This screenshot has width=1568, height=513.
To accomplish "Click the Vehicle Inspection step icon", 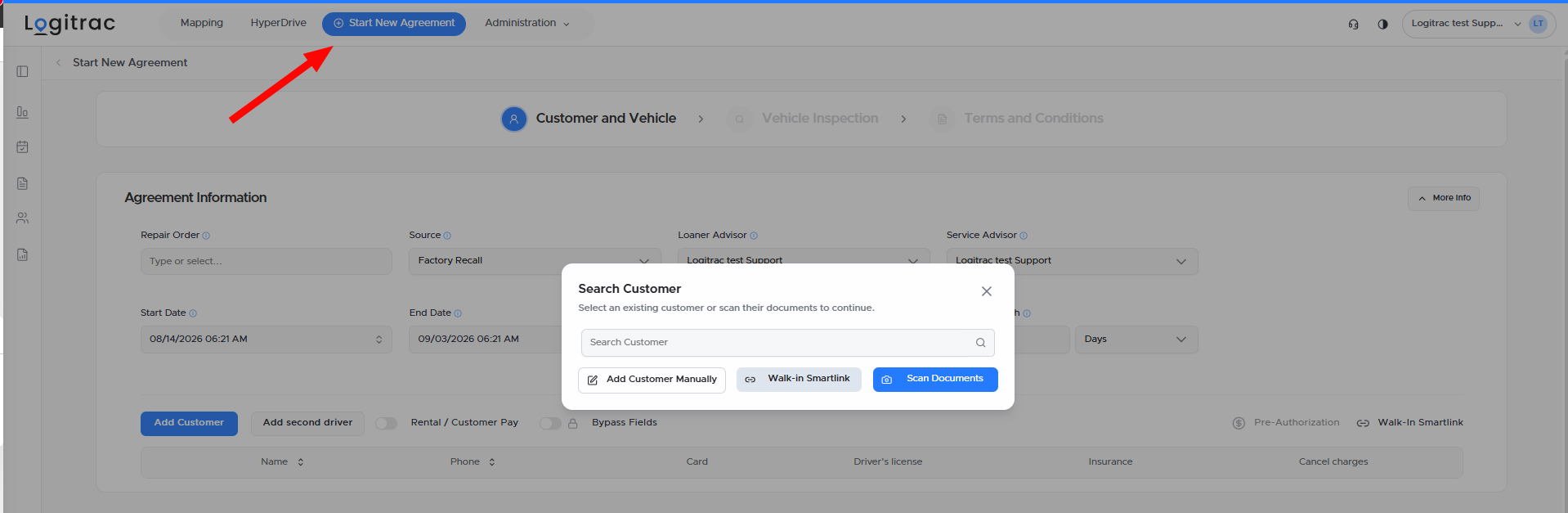I will (739, 119).
